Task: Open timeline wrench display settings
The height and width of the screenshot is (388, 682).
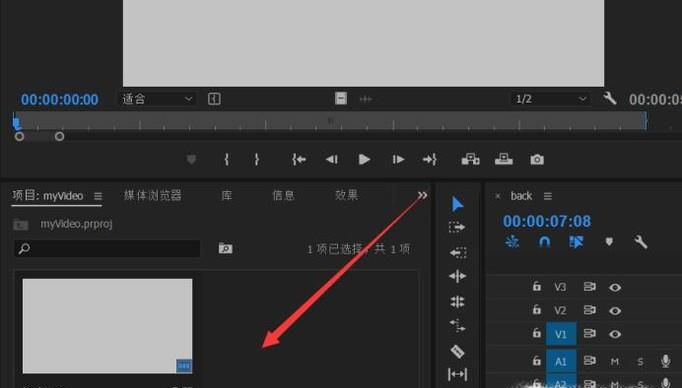Action: click(x=640, y=242)
